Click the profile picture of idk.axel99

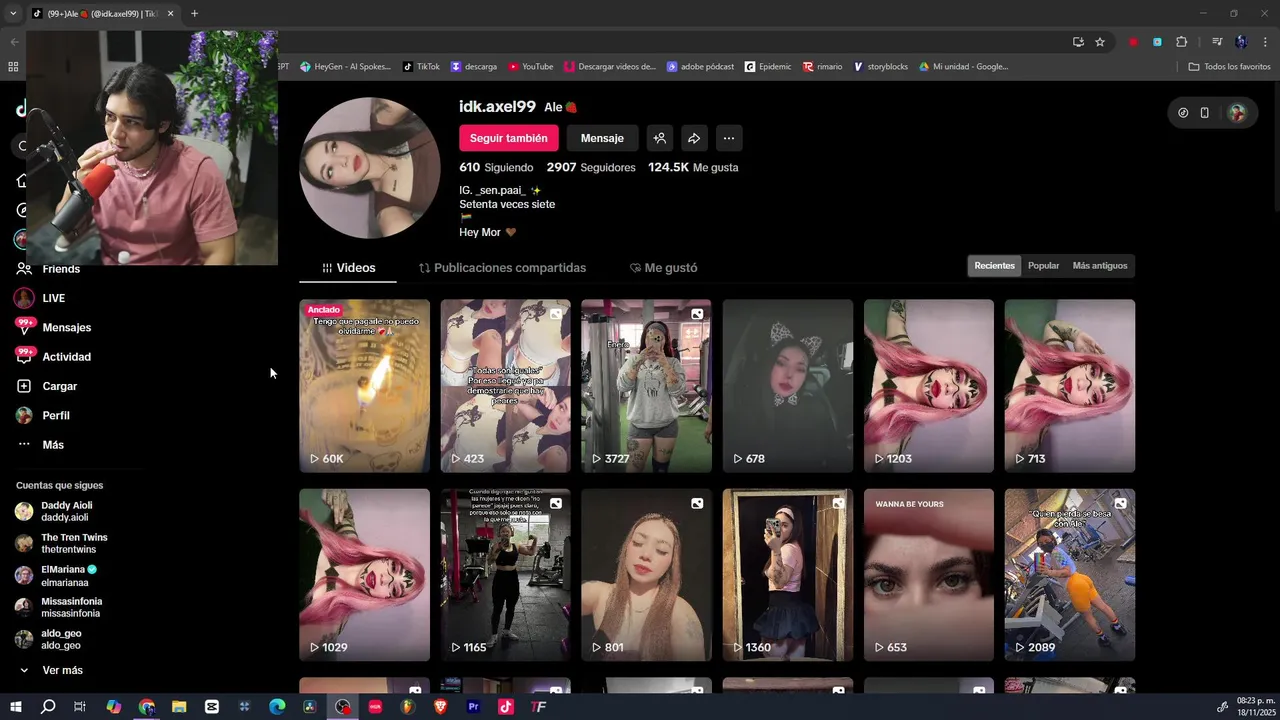(370, 168)
